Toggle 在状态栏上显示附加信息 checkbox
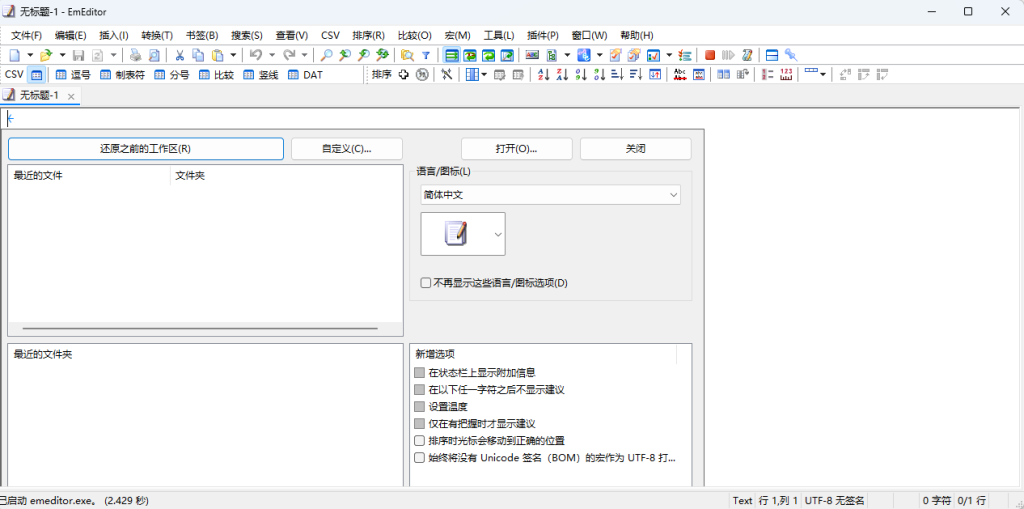This screenshot has height=509, width=1024. pyautogui.click(x=419, y=372)
